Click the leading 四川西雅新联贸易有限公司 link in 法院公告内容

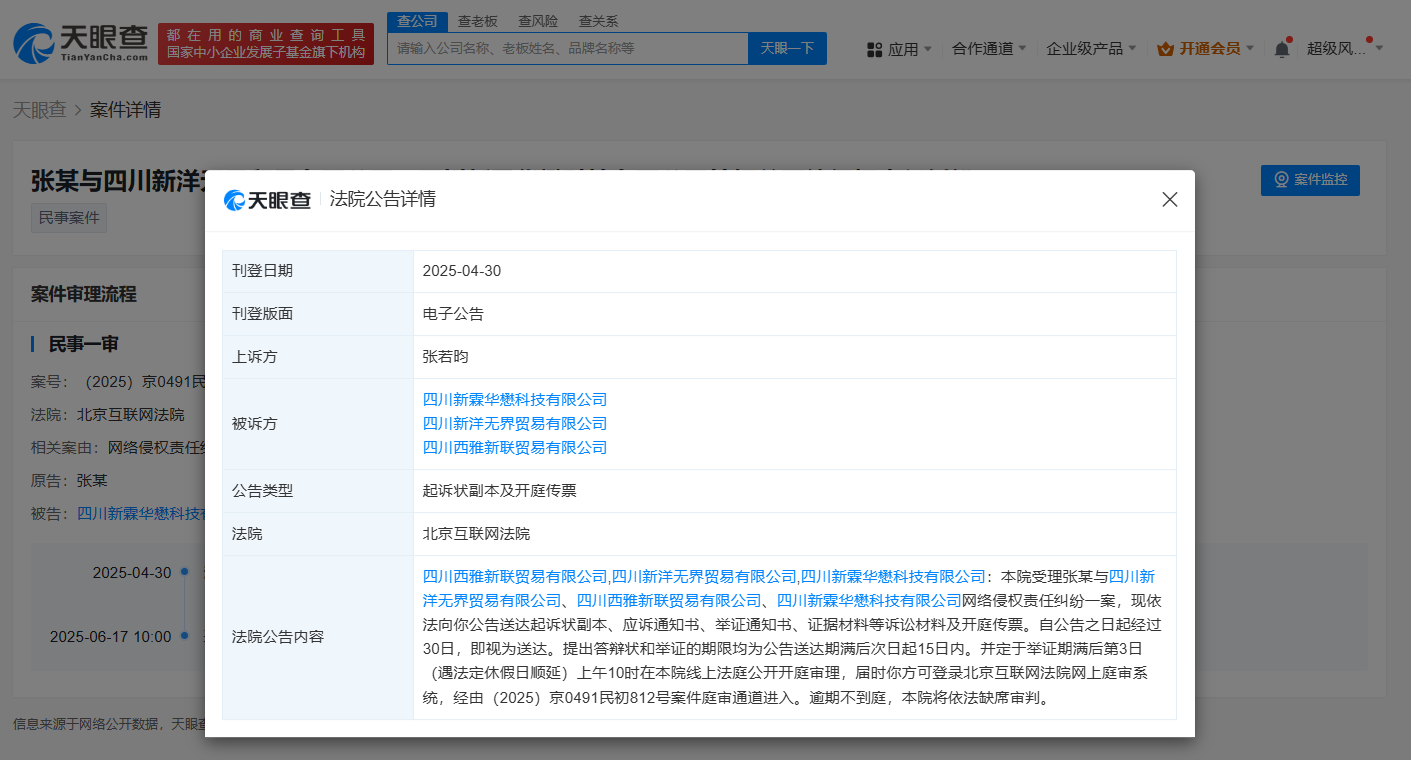515,576
